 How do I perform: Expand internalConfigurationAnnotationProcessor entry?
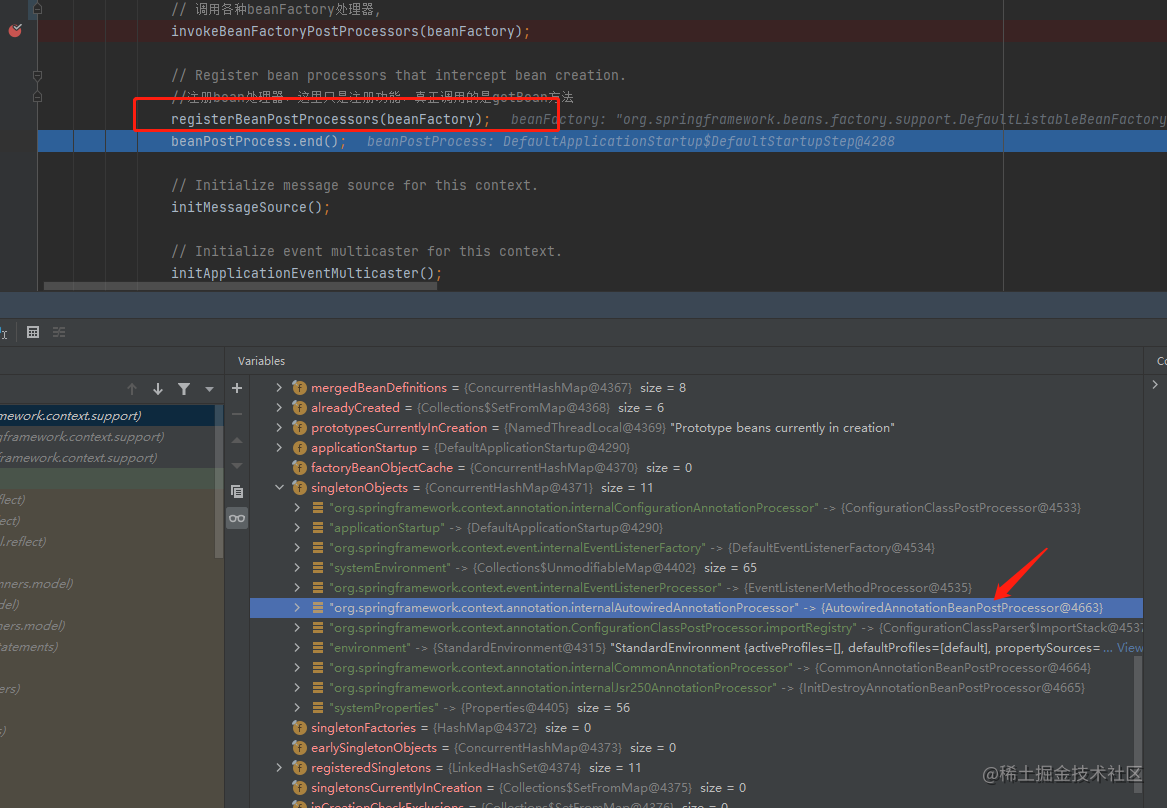tap(297, 507)
